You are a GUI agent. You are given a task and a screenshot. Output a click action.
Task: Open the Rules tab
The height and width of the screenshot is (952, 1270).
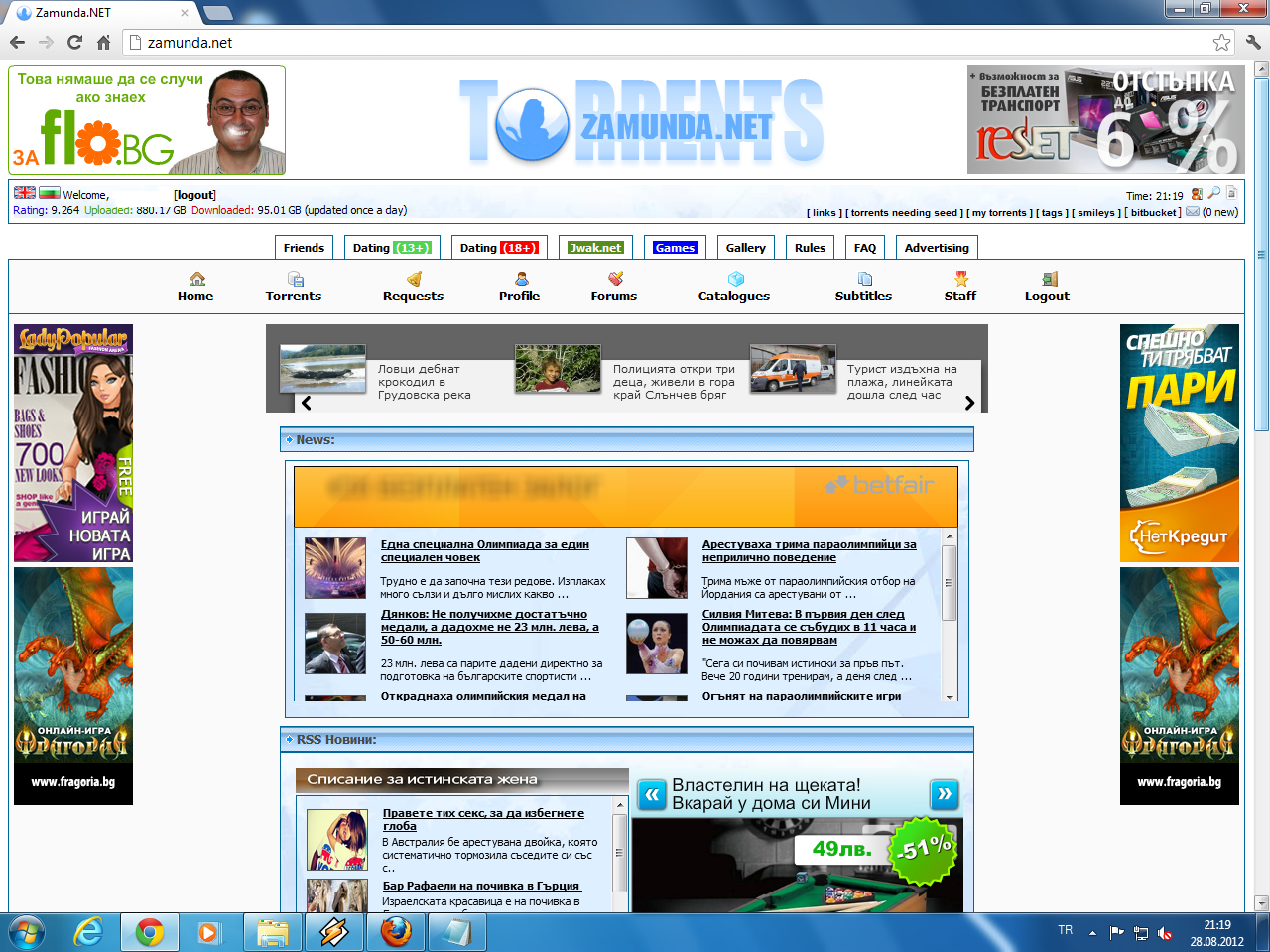click(810, 248)
